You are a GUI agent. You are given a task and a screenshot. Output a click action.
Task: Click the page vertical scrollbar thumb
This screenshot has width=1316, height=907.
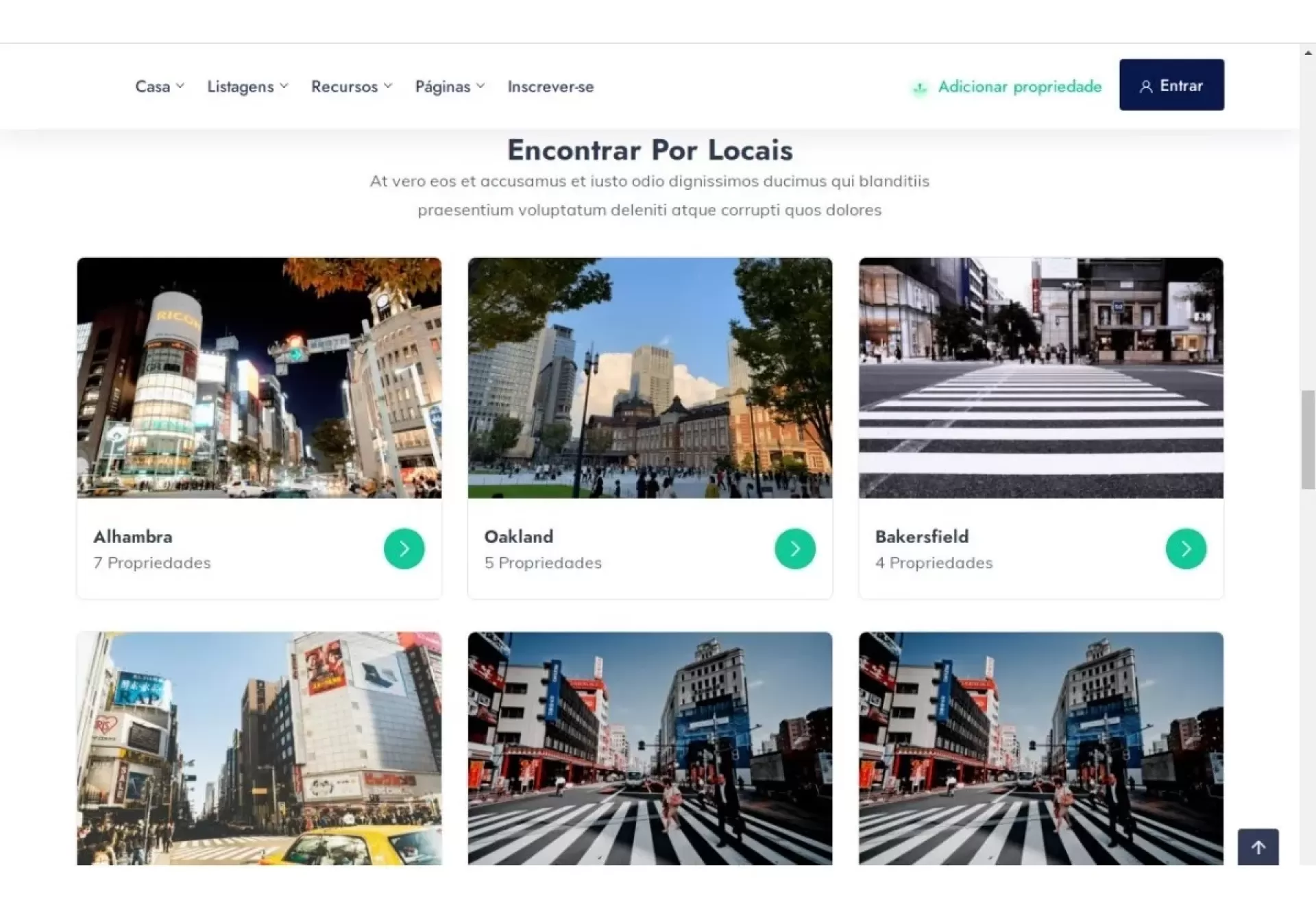pos(1308,439)
